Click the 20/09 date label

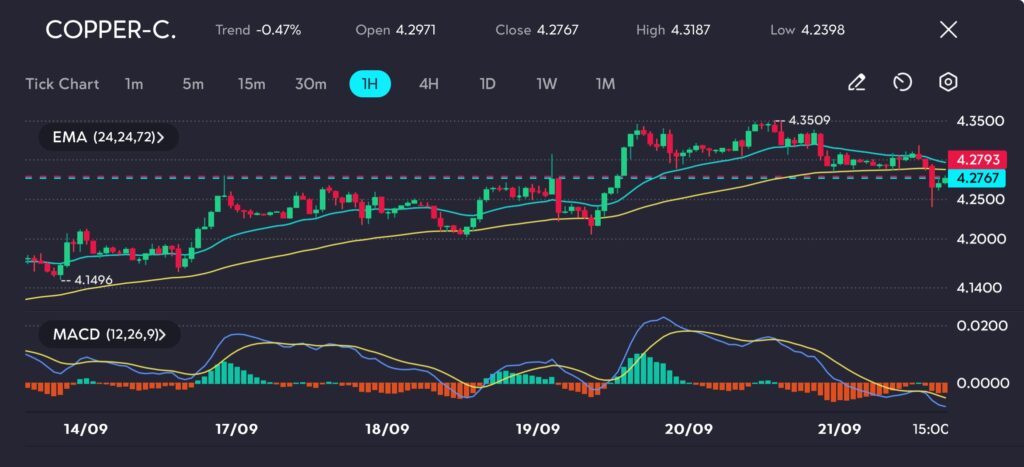(690, 429)
